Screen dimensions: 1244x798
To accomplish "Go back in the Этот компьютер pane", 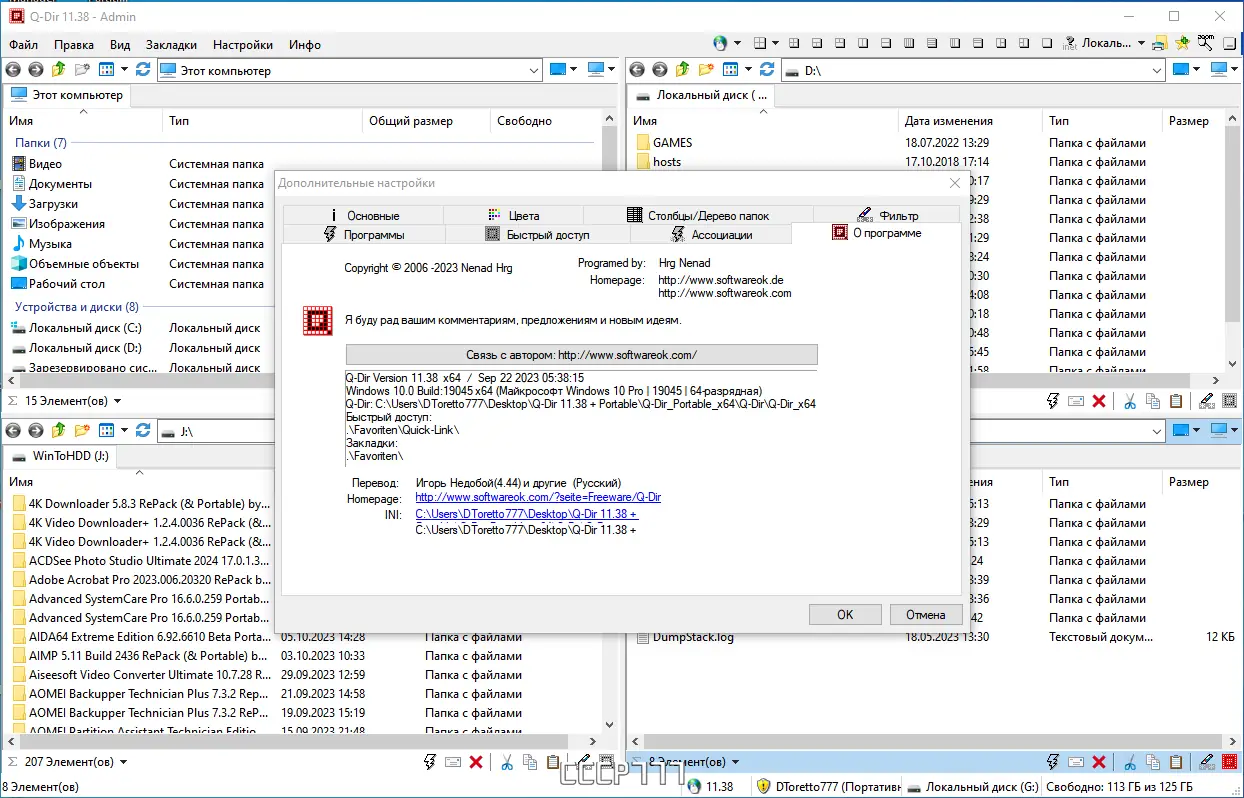I will 13,69.
